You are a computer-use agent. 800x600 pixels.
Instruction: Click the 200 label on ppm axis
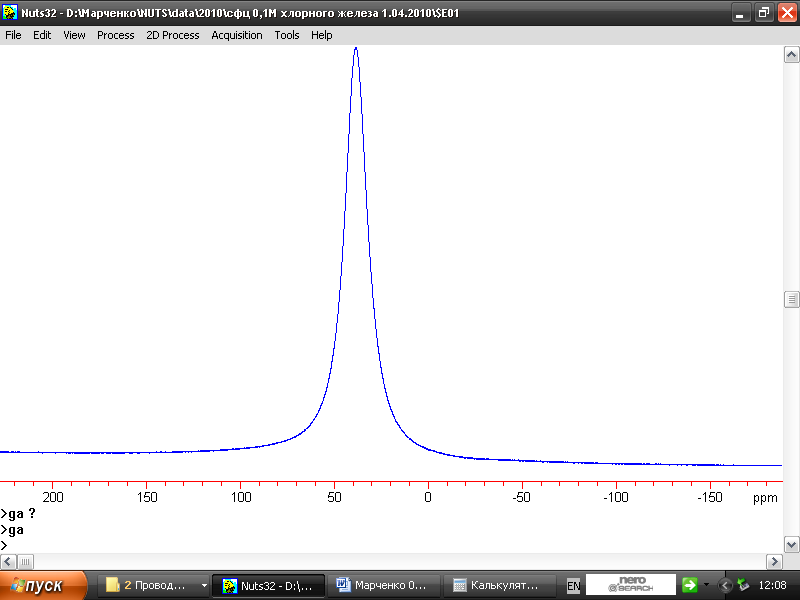click(53, 497)
